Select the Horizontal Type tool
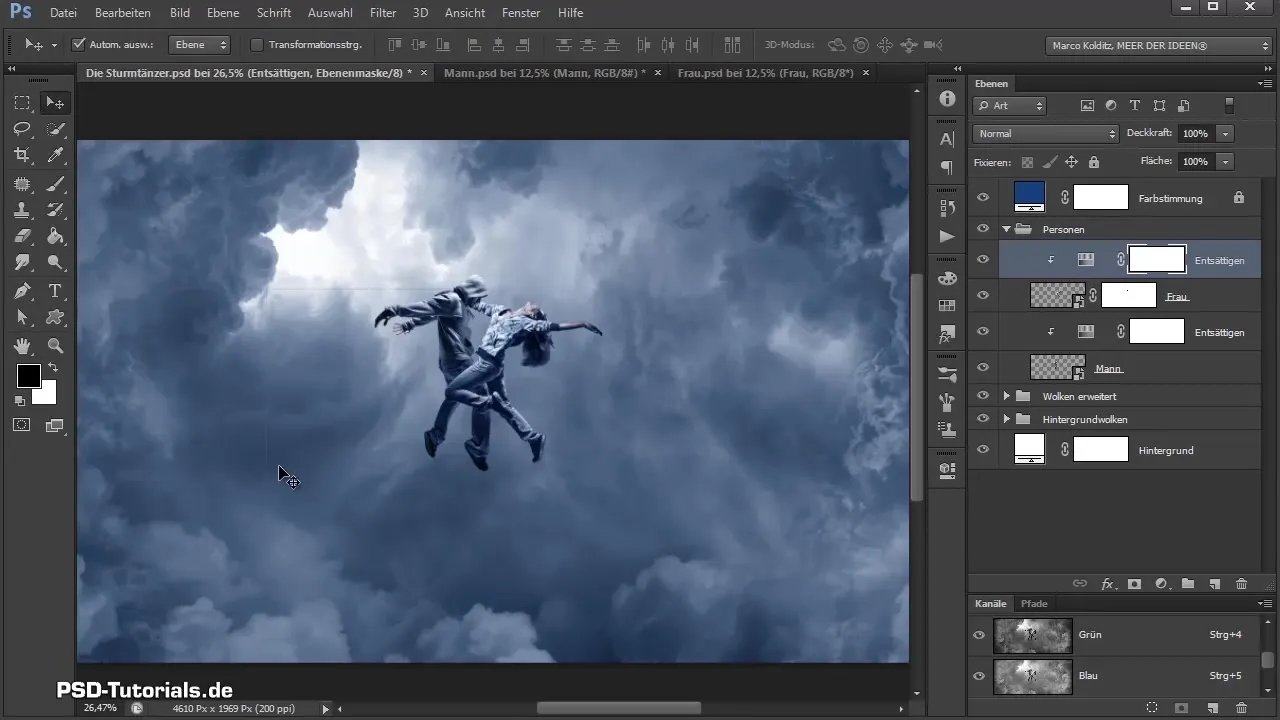The width and height of the screenshot is (1280, 720). [x=56, y=291]
